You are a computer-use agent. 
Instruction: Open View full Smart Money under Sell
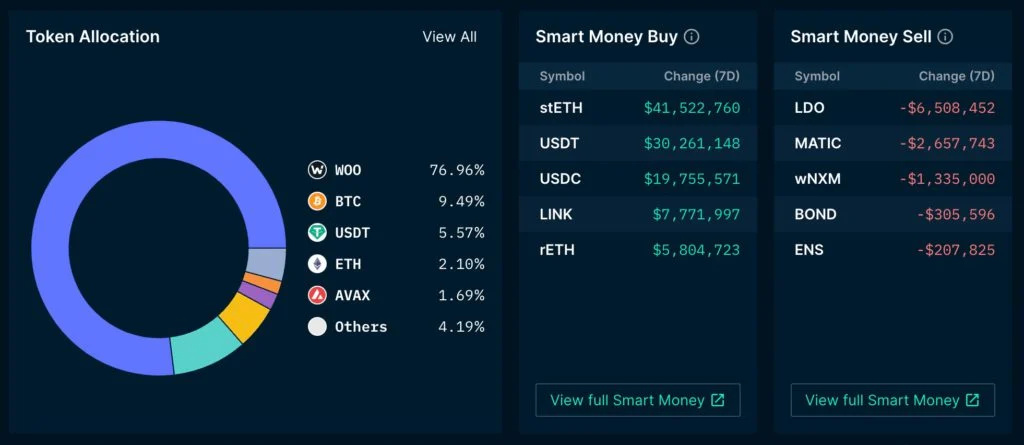coord(892,400)
